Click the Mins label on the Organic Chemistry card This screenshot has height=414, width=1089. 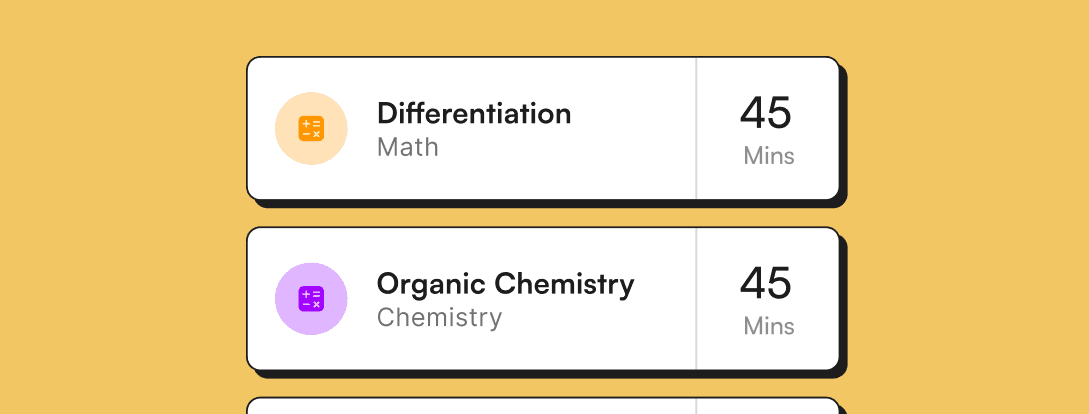point(769,326)
